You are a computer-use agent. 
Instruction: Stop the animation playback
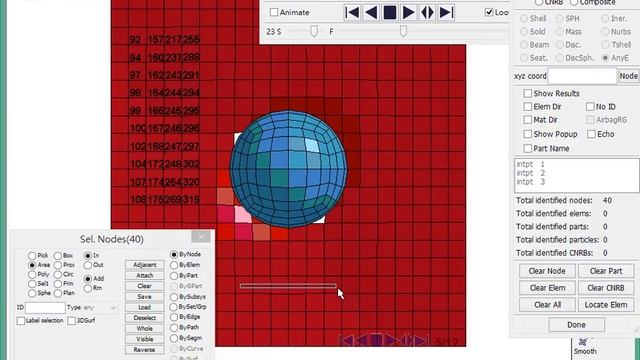point(390,13)
